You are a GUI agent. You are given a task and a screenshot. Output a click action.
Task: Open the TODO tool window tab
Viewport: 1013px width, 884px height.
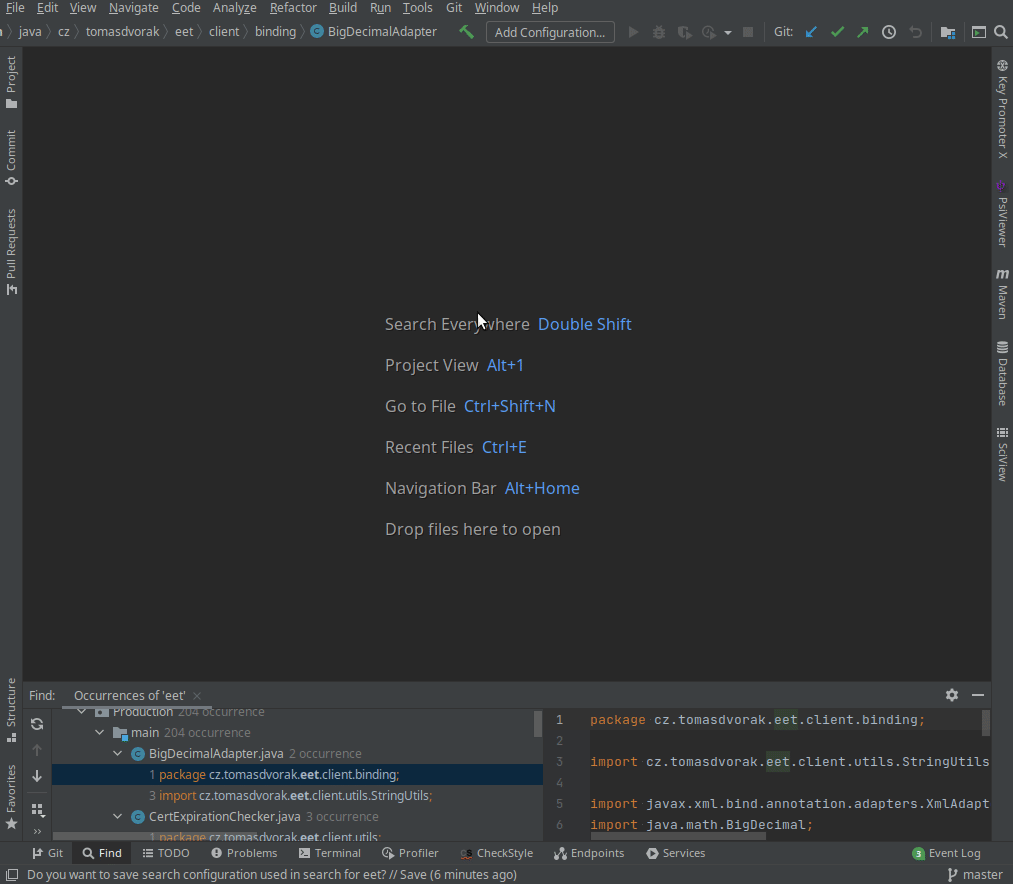click(x=166, y=853)
